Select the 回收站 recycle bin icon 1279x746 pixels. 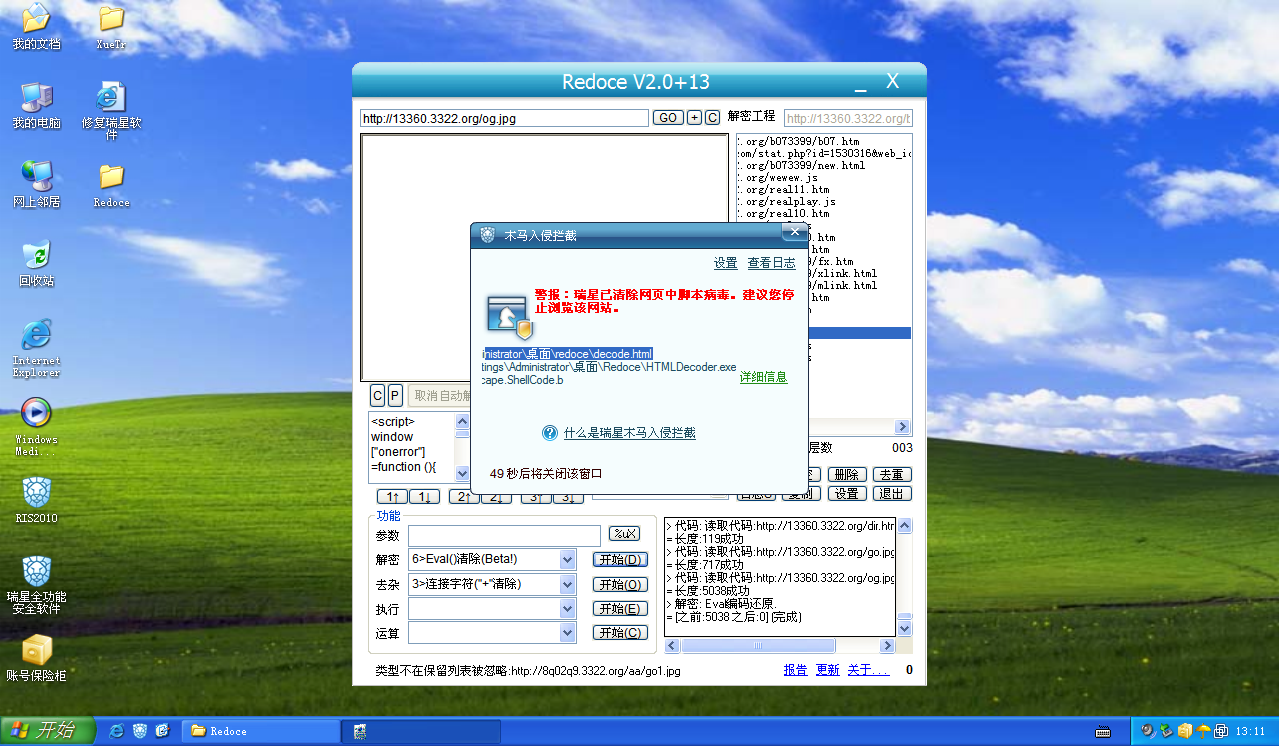pyautogui.click(x=36, y=263)
